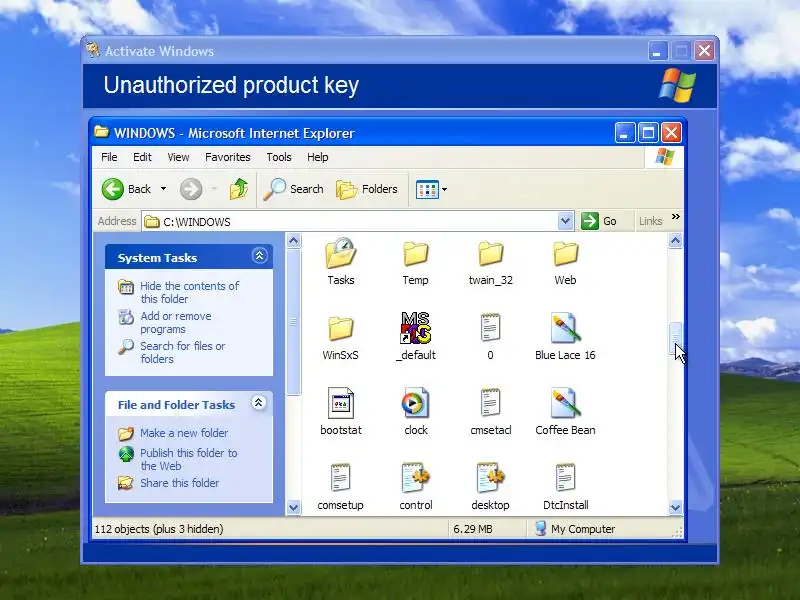Select the clock media file icon
Viewport: 800px width, 600px height.
(x=415, y=403)
